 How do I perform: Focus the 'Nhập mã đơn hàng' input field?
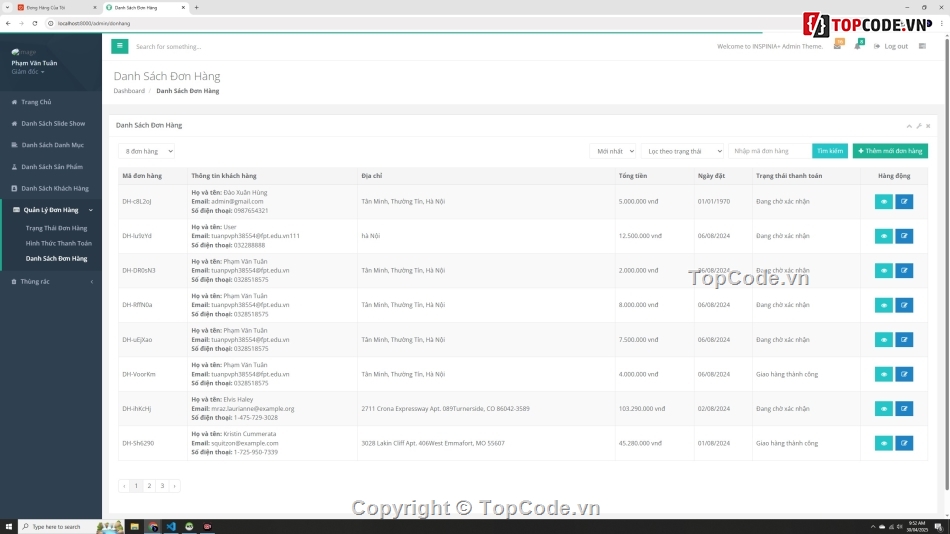(769, 151)
